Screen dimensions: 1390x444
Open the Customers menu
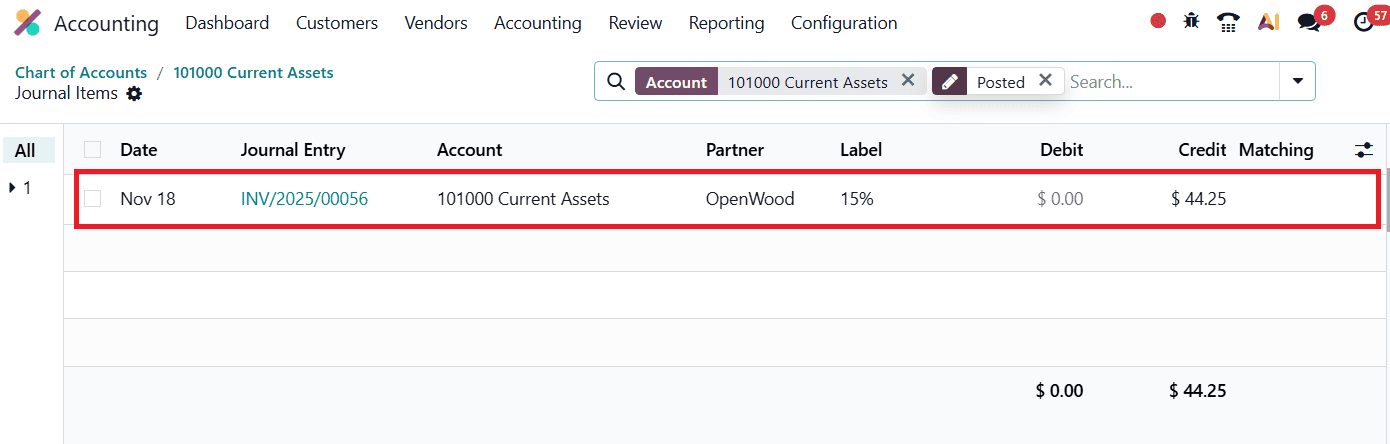(x=337, y=22)
